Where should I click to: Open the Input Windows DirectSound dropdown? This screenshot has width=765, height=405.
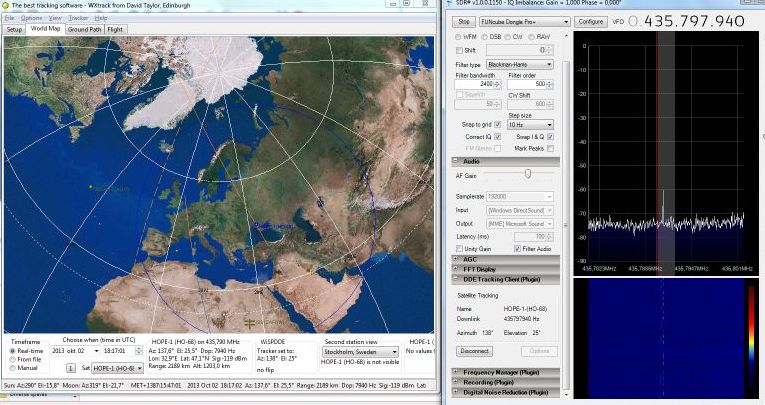pos(520,210)
